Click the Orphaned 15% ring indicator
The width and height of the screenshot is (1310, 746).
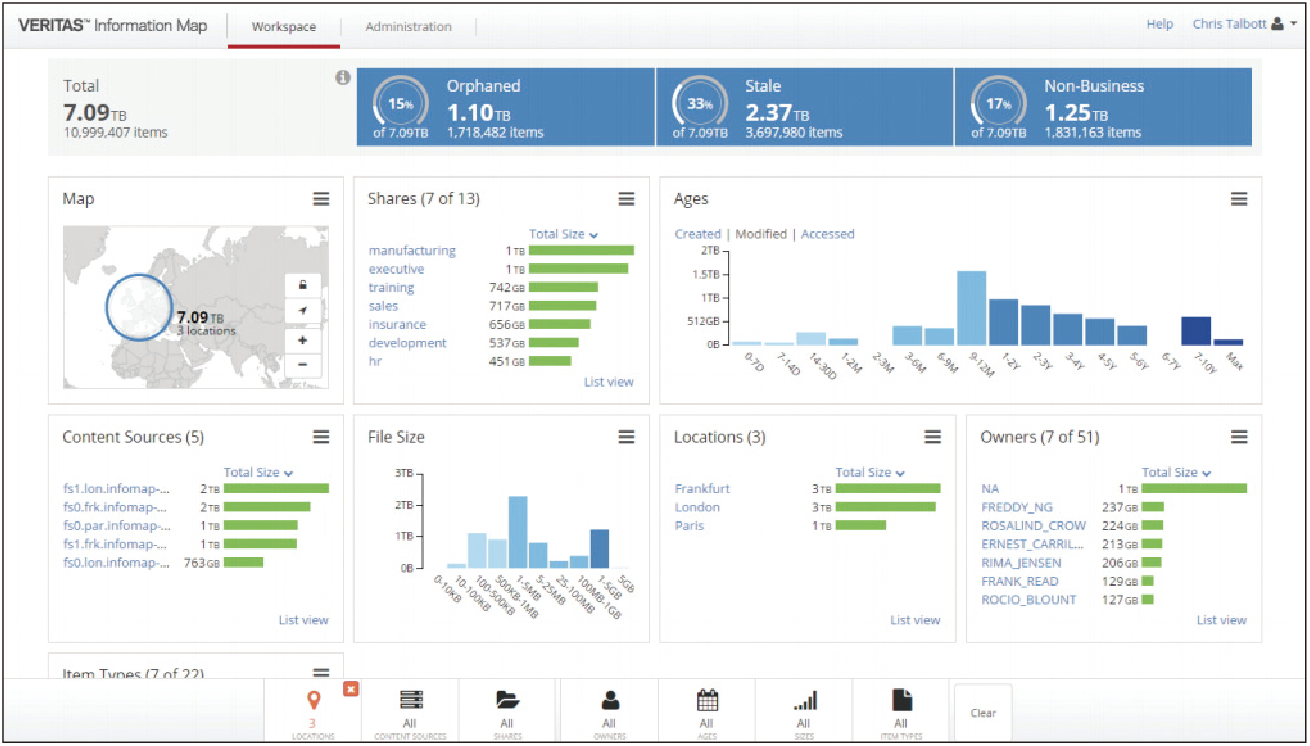(400, 104)
